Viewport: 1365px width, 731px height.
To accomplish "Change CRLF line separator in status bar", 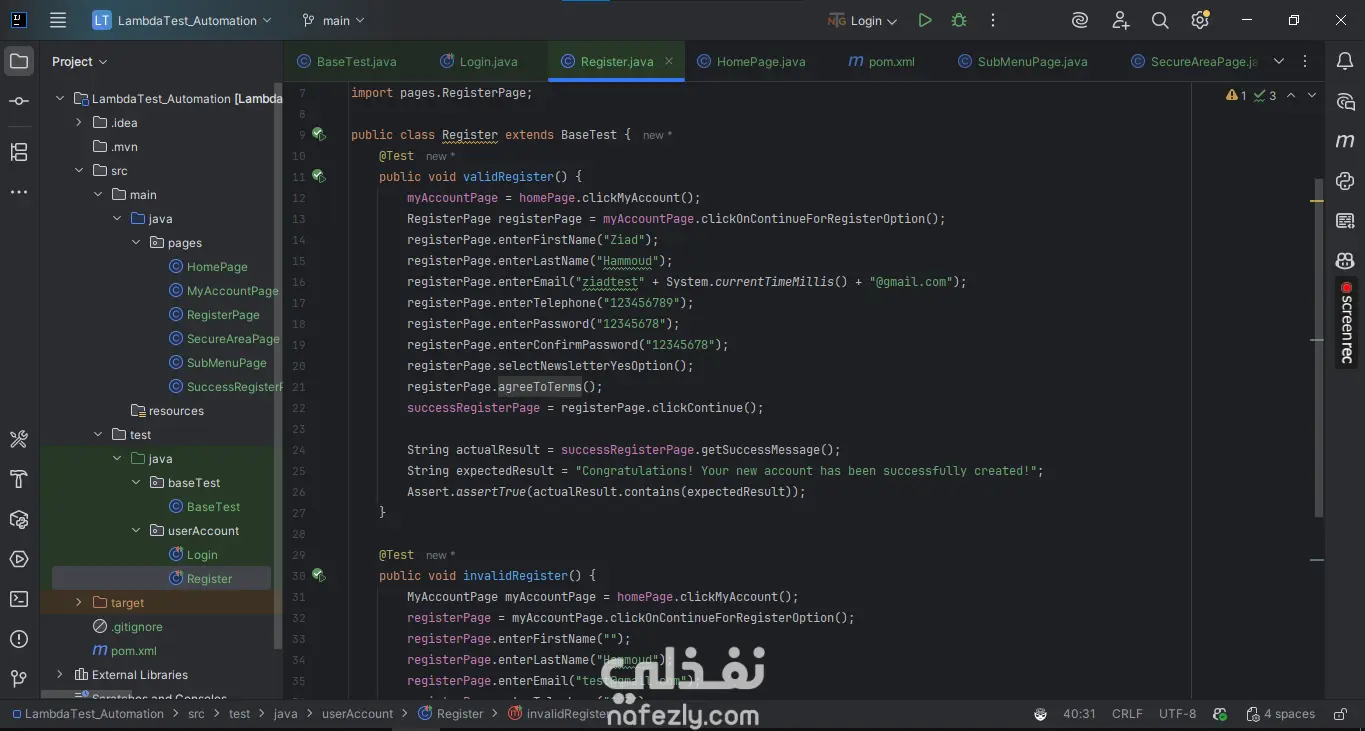I will tap(1127, 714).
